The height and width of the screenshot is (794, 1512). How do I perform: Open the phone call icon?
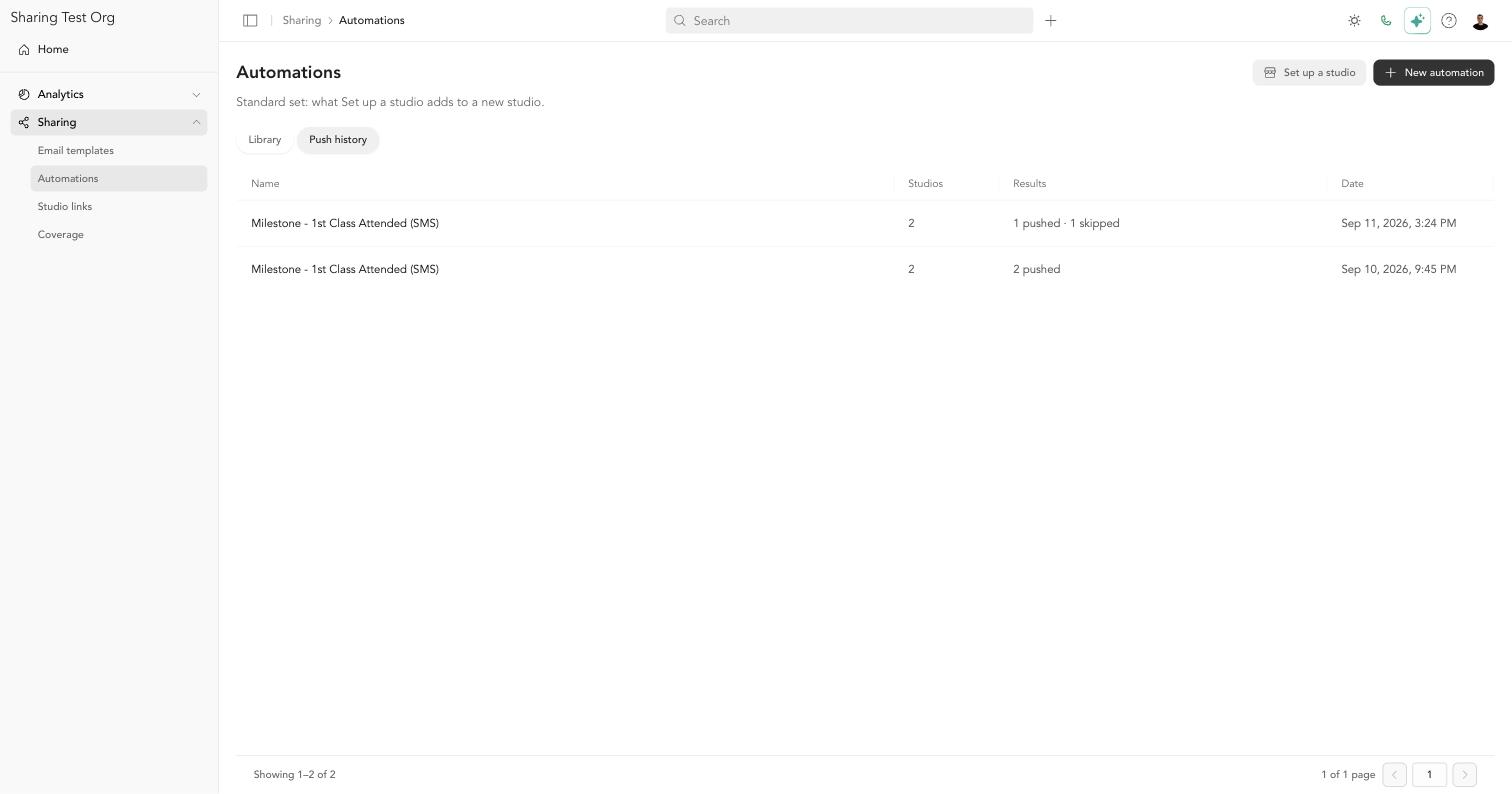[1386, 20]
